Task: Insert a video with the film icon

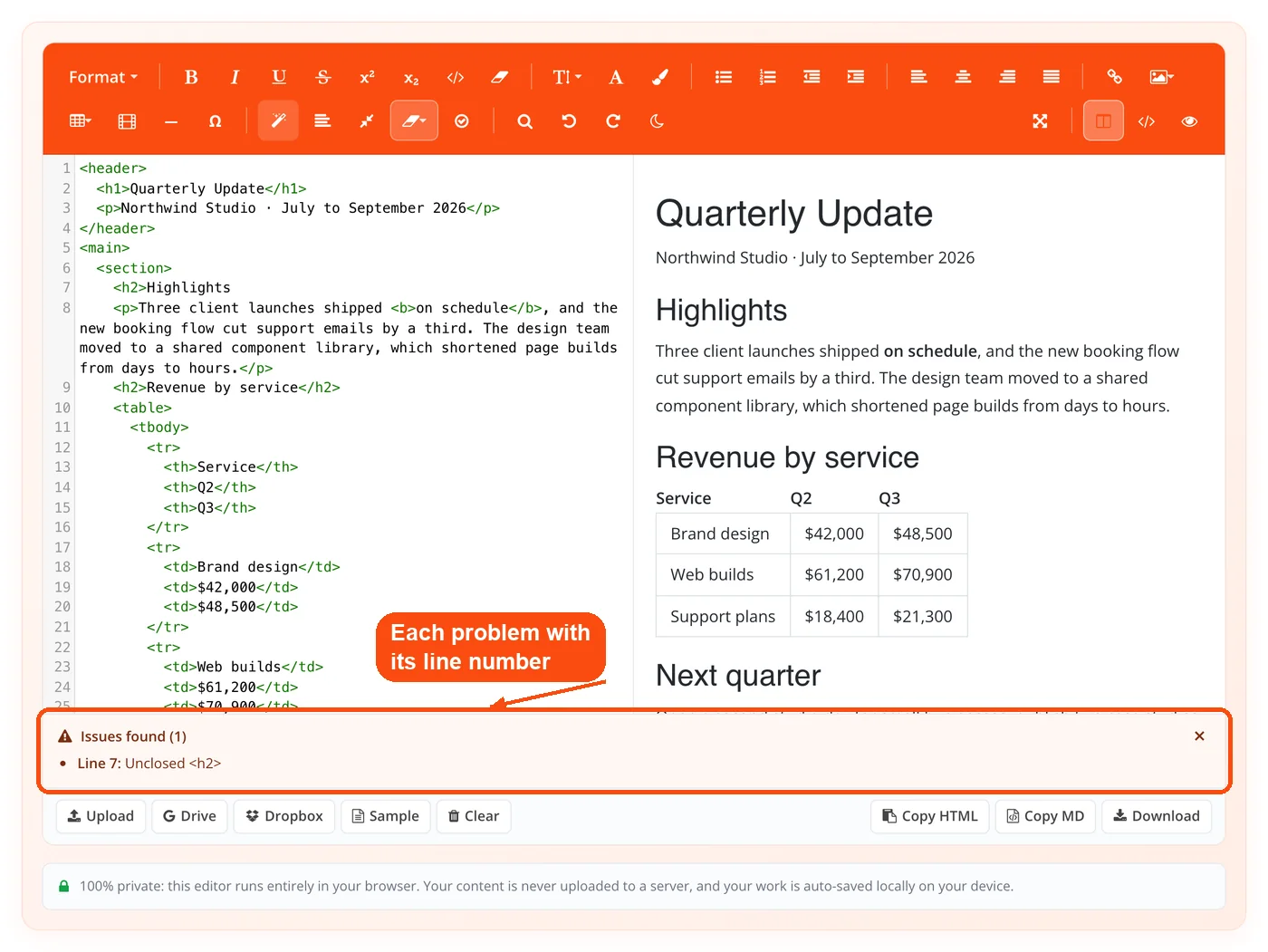Action: coord(127,121)
